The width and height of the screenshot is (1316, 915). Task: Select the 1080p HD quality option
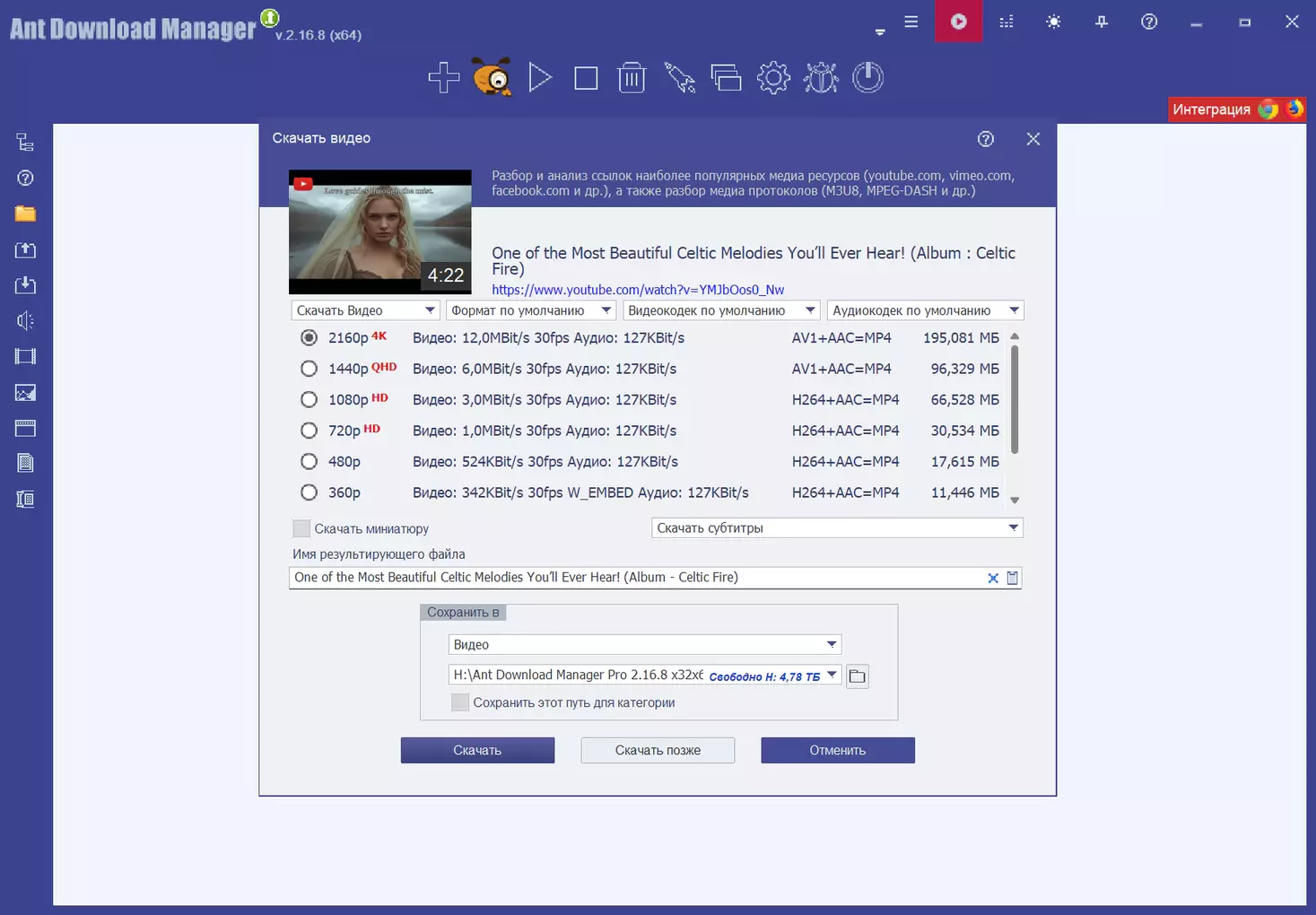[309, 400]
